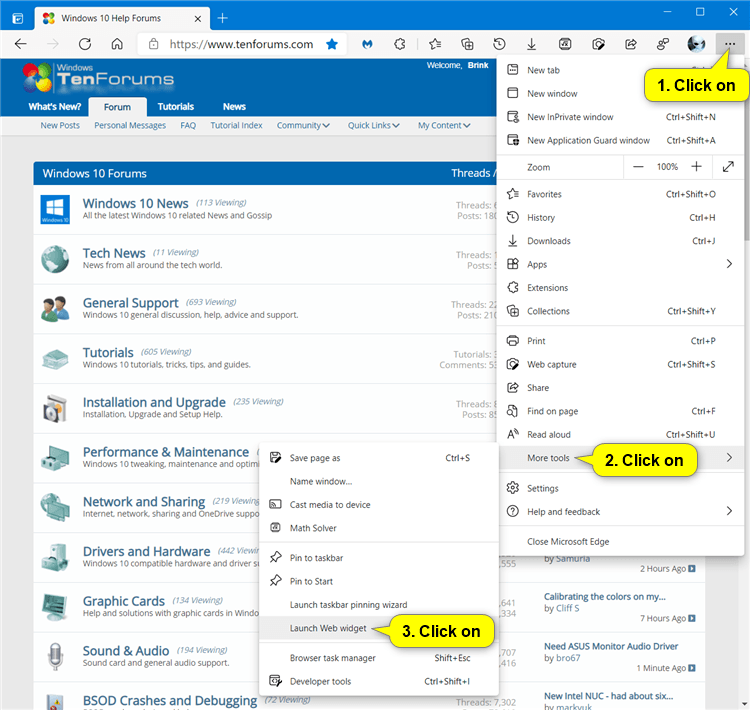This screenshot has width=750, height=710.
Task: Open the Graphic Cards forum link
Action: 124,601
